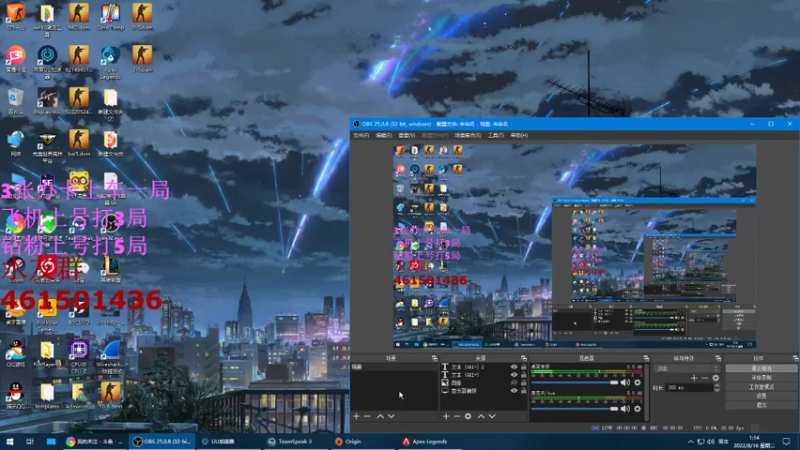Open the 场景集合(S) menu in OBS
The height and width of the screenshot is (450, 800).
click(468, 136)
